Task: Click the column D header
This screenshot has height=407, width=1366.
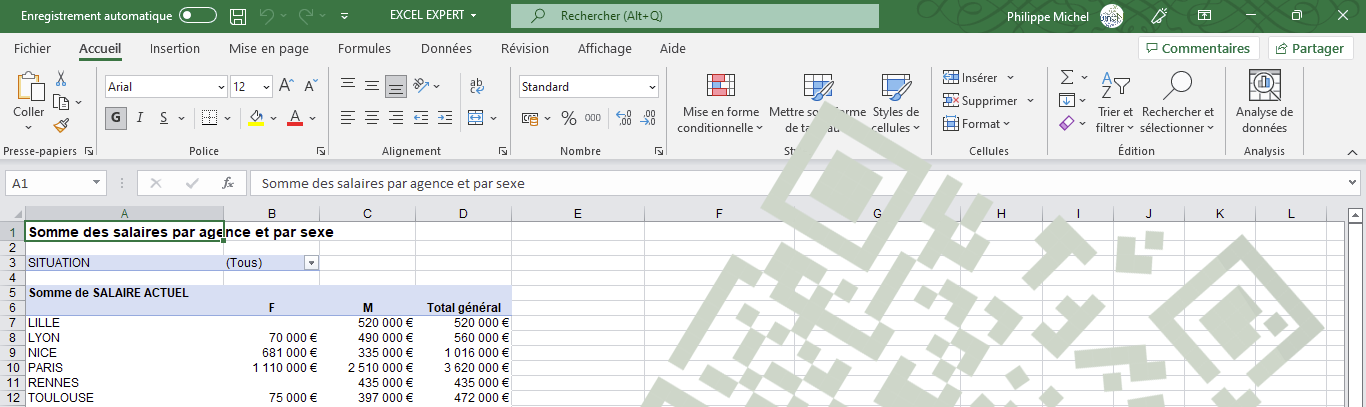Action: [x=463, y=213]
